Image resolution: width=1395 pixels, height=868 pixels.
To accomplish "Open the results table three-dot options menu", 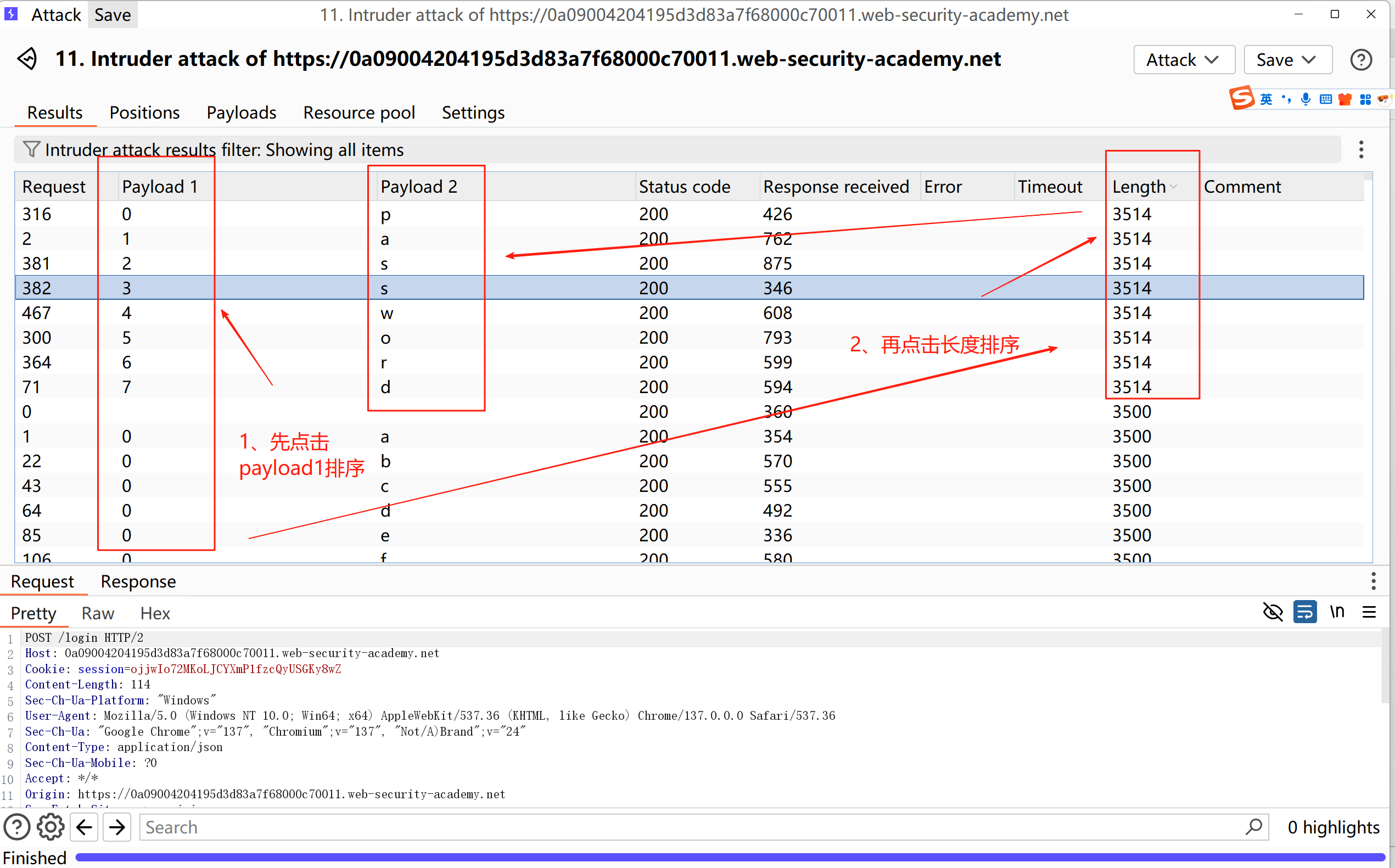I will coord(1360,149).
